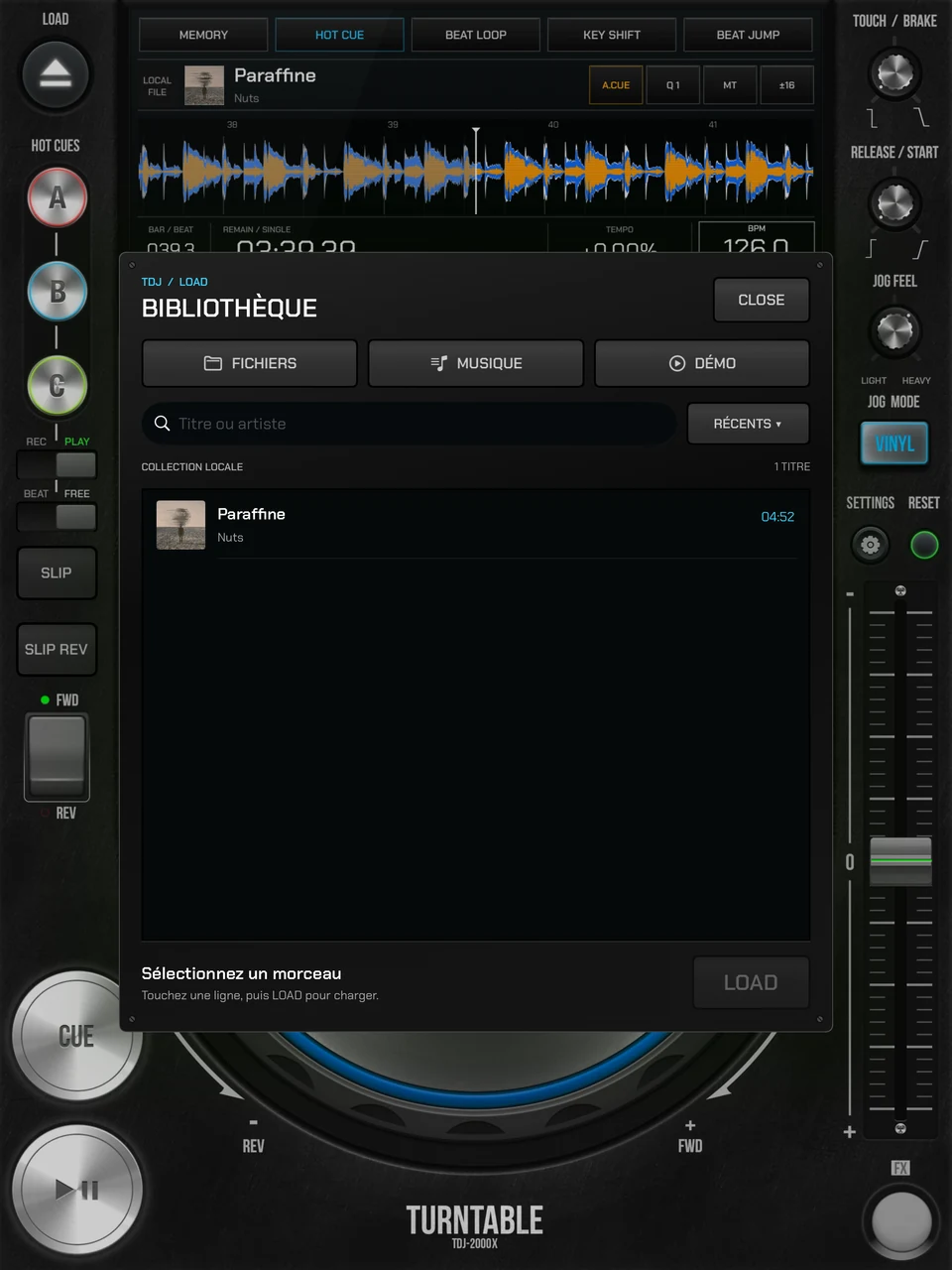This screenshot has height=1270, width=952.
Task: Toggle A.CUE auto cue
Action: [x=616, y=85]
